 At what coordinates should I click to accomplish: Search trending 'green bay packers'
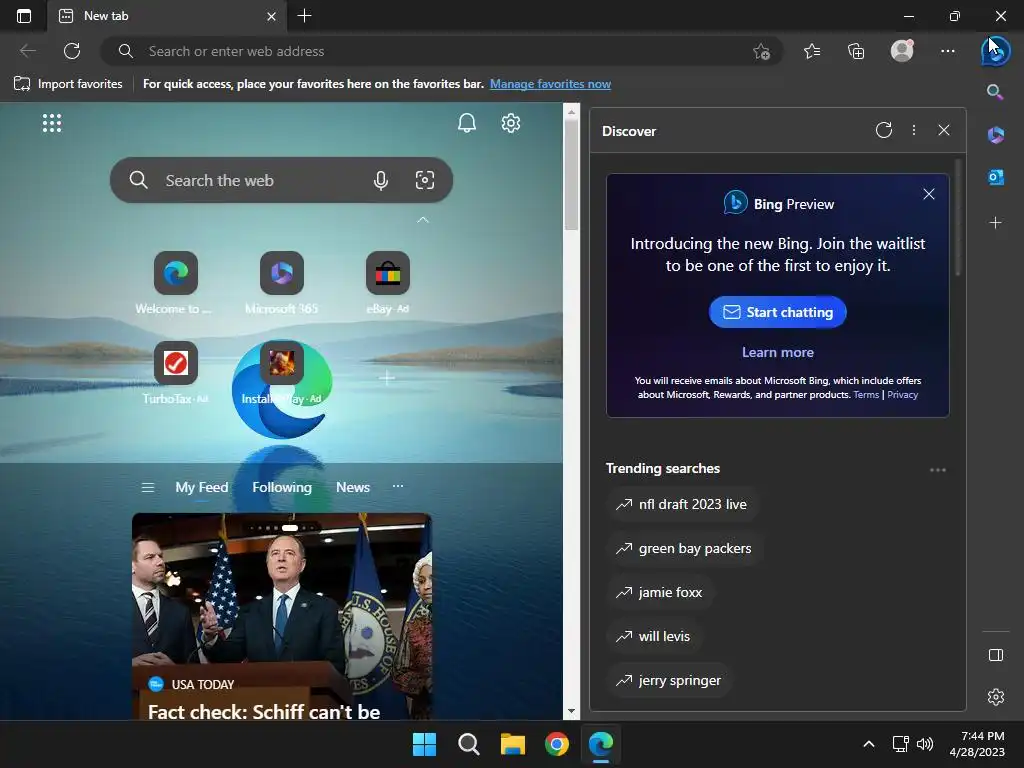pos(684,549)
